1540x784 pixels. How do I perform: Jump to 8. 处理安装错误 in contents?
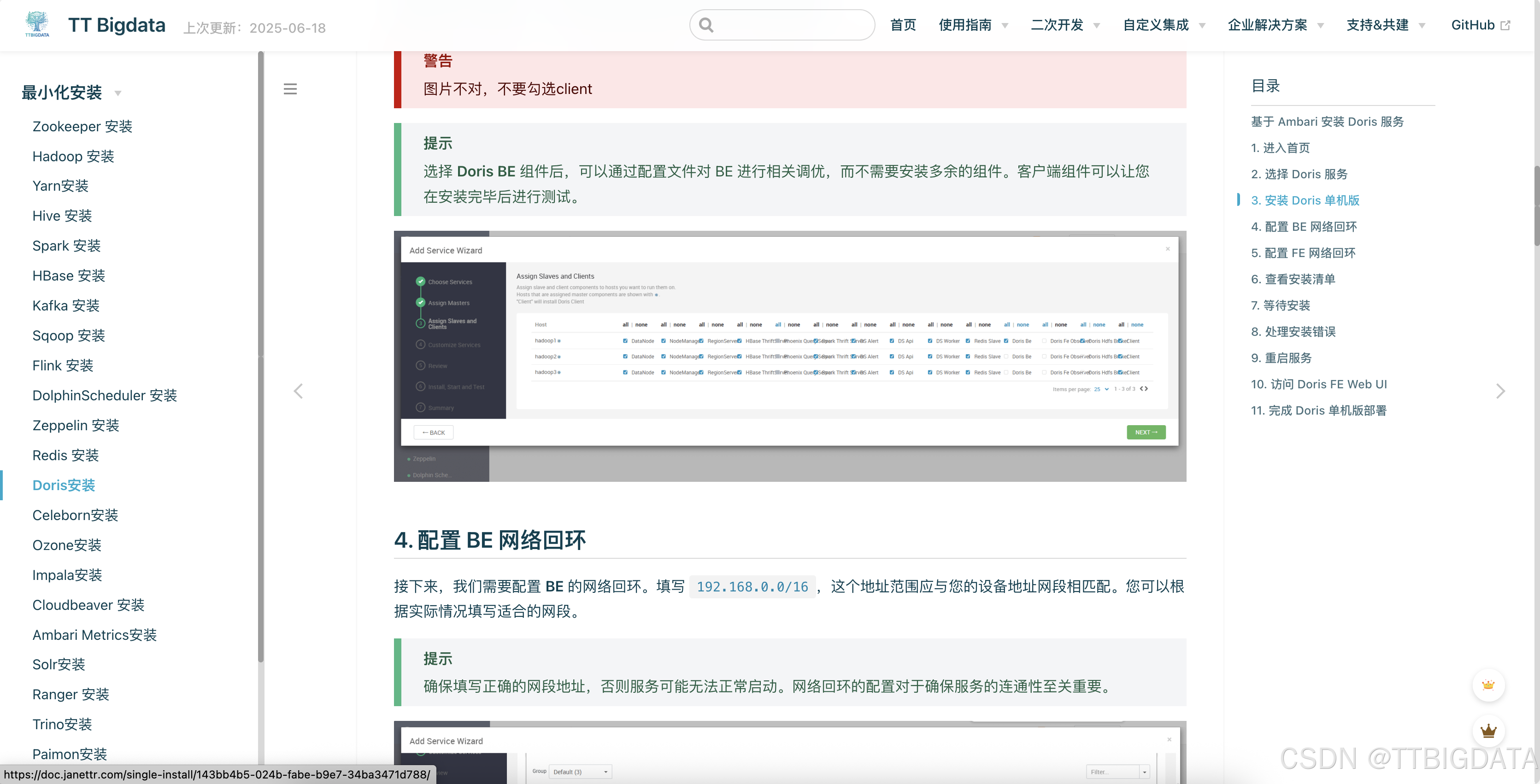pos(1293,332)
